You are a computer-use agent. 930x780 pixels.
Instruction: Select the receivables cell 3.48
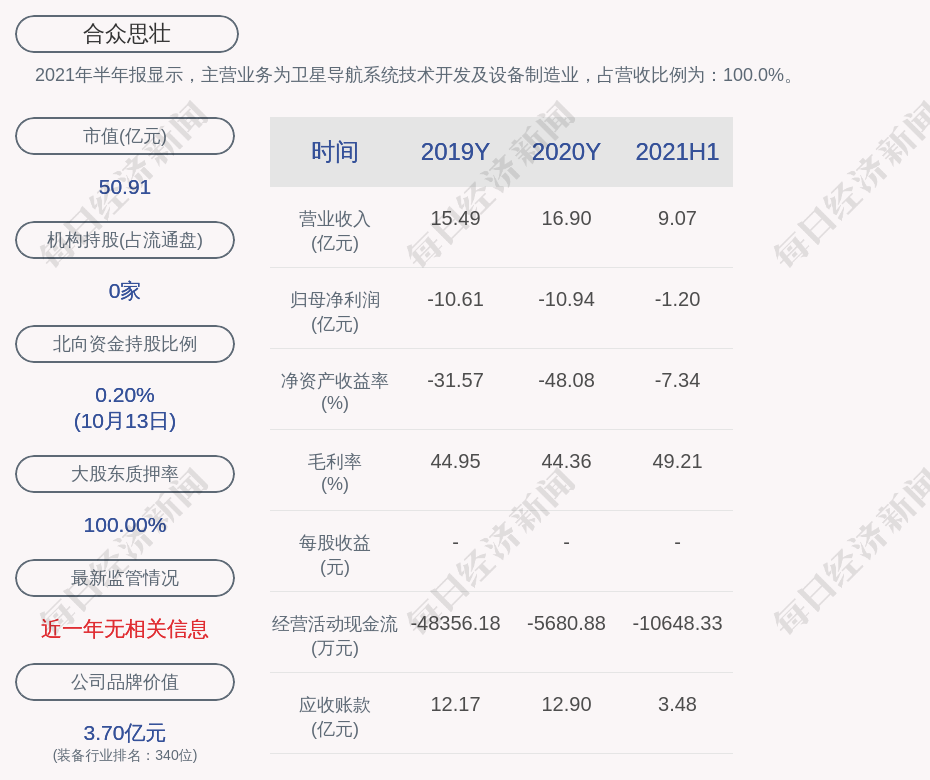coord(677,704)
